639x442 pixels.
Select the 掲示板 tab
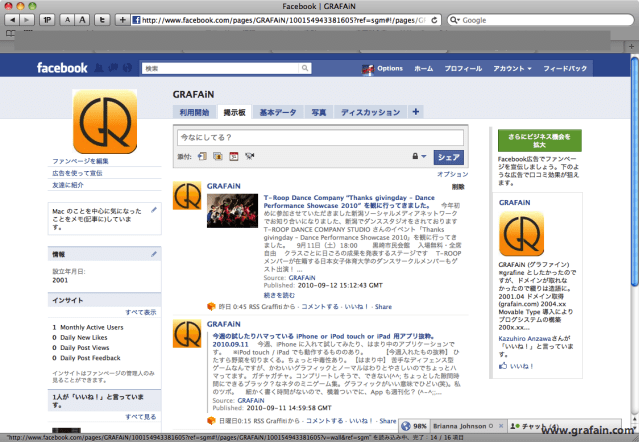234,112
